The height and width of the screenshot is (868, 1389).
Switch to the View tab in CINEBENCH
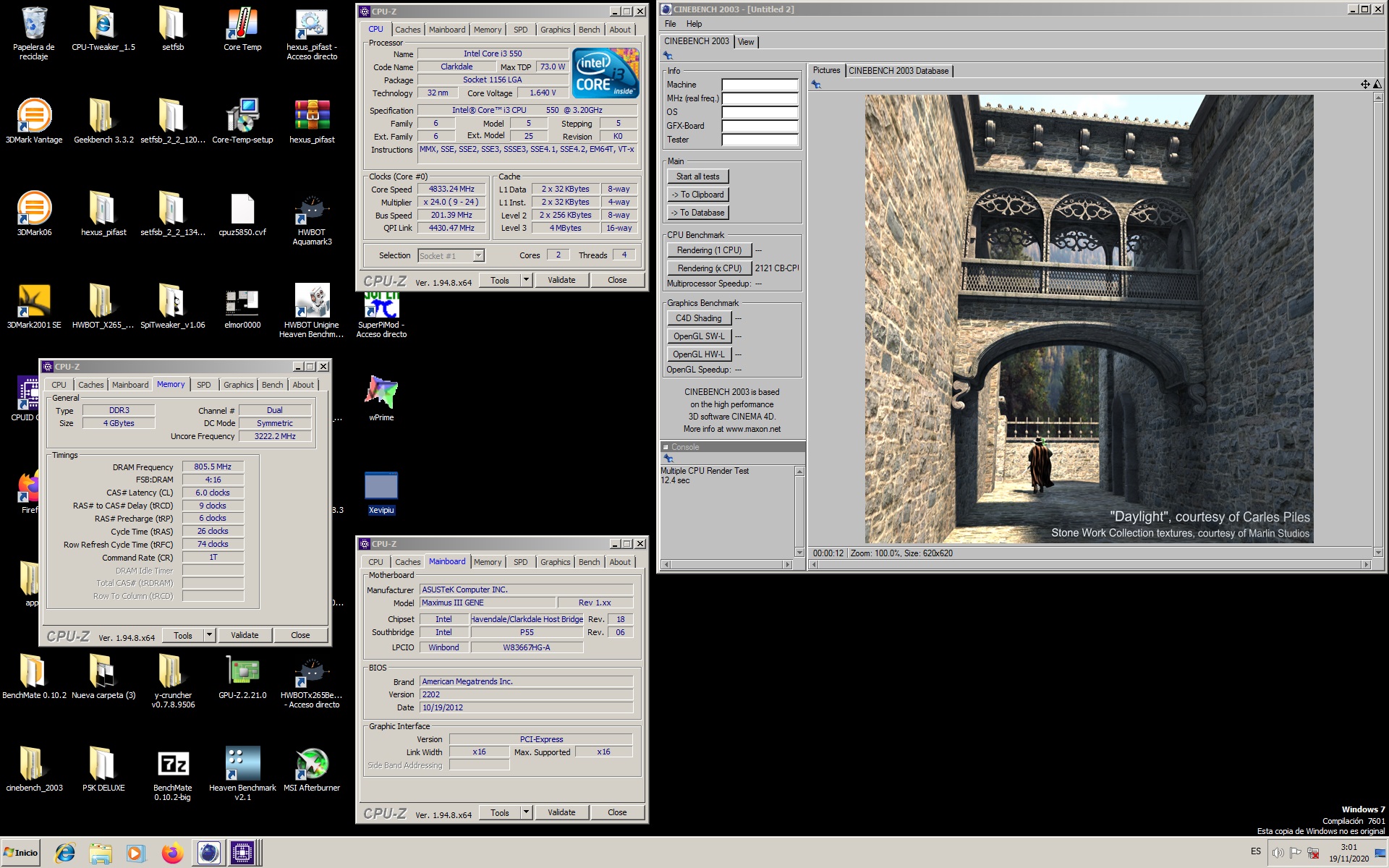746,42
